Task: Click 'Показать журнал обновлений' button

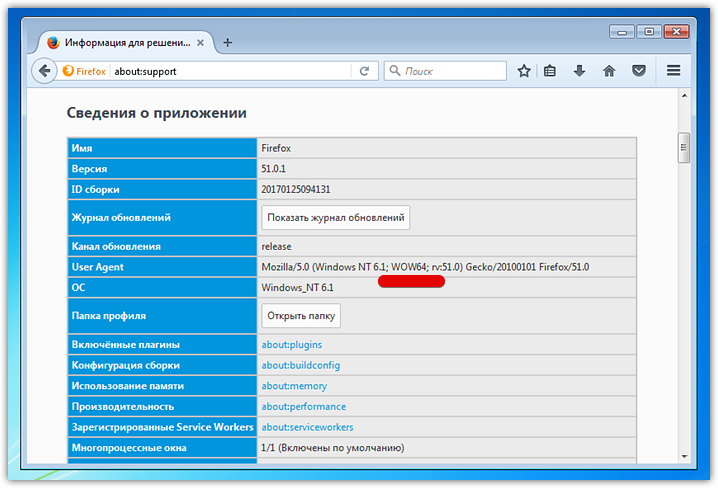Action: coord(336,217)
